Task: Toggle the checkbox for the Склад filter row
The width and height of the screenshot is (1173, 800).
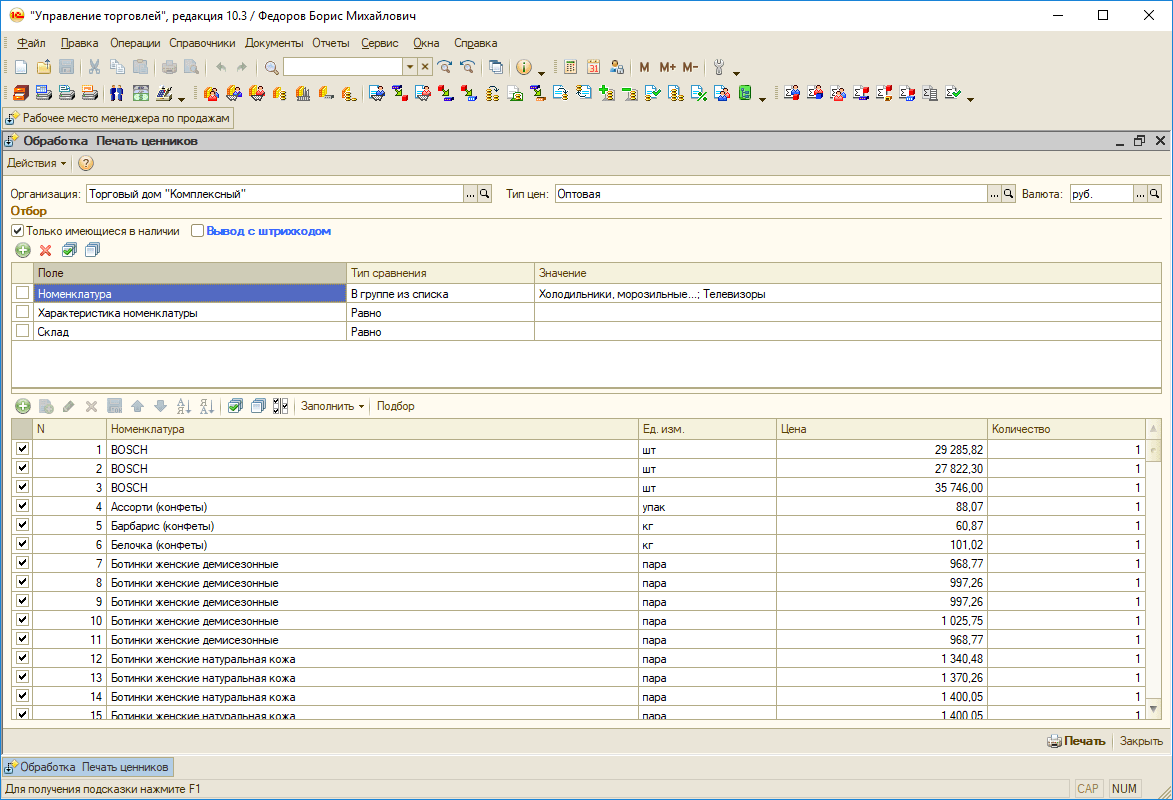Action: pos(23,331)
